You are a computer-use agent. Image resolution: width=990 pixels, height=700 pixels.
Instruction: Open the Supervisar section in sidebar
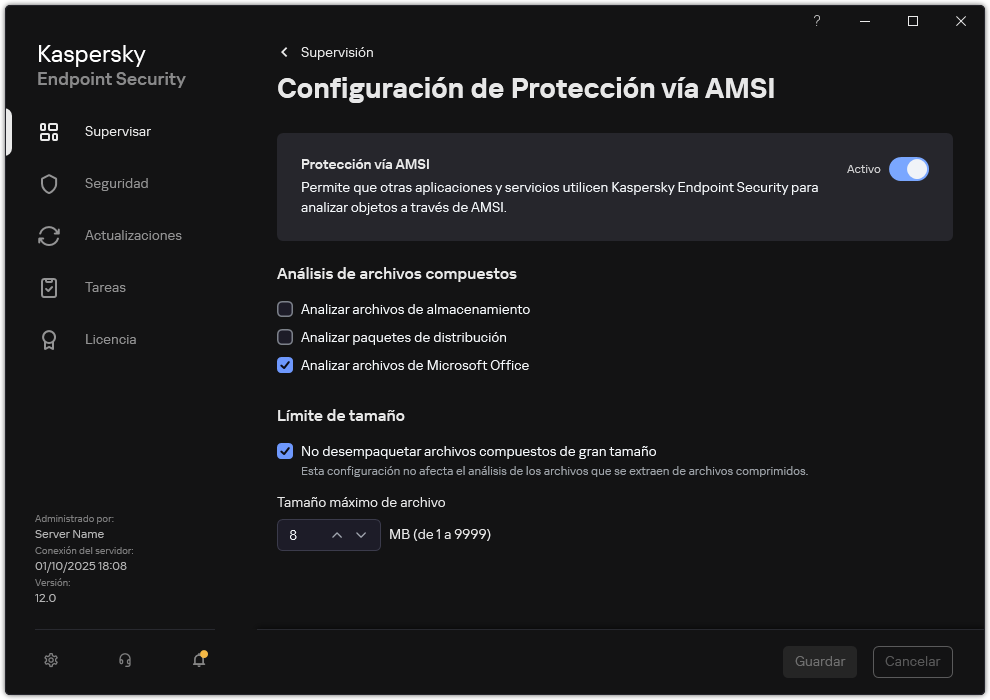click(x=117, y=131)
